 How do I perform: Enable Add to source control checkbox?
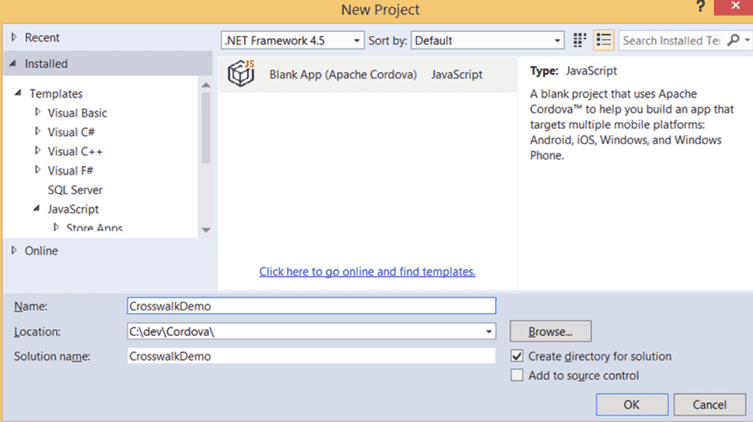pyautogui.click(x=517, y=375)
